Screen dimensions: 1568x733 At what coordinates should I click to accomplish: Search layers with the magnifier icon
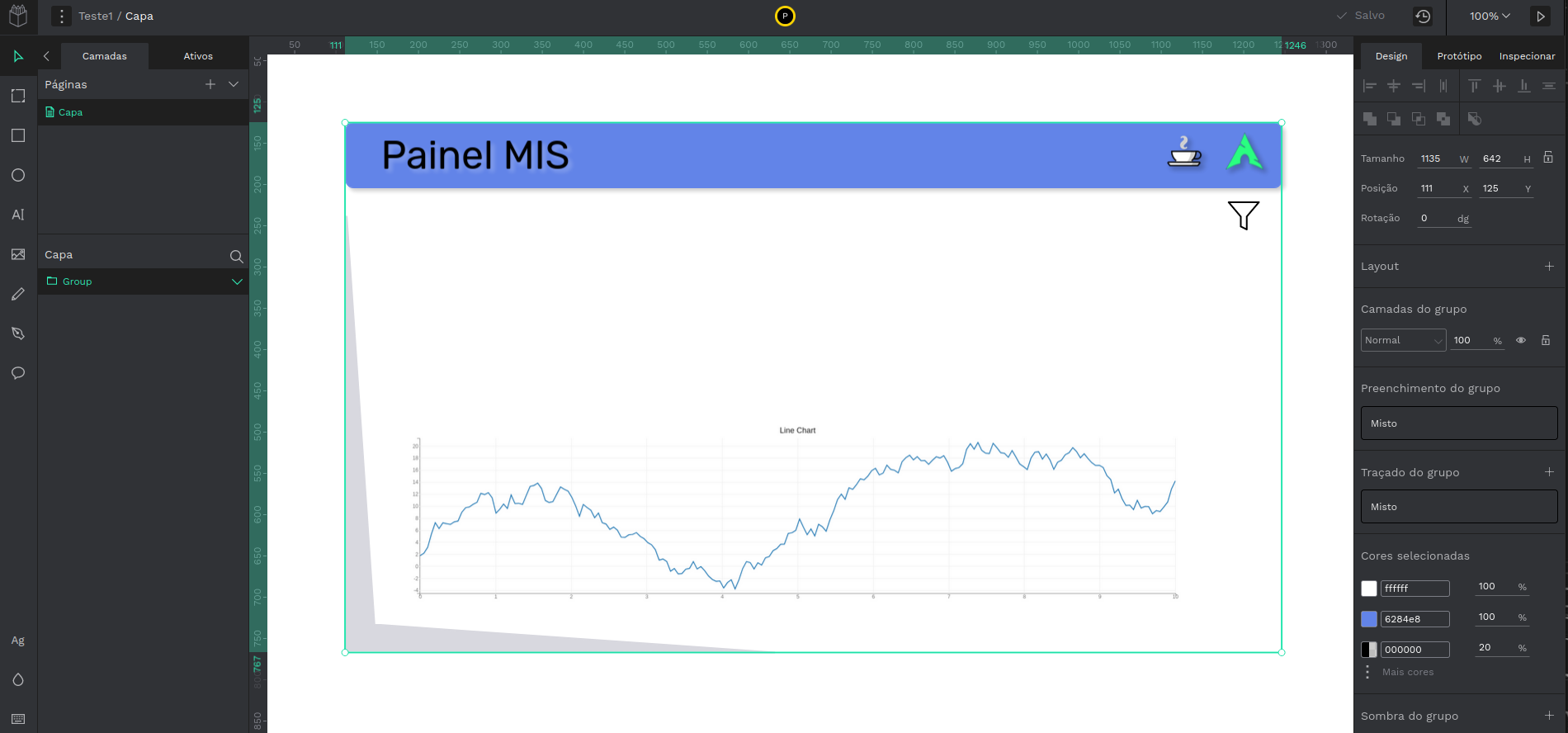[236, 256]
